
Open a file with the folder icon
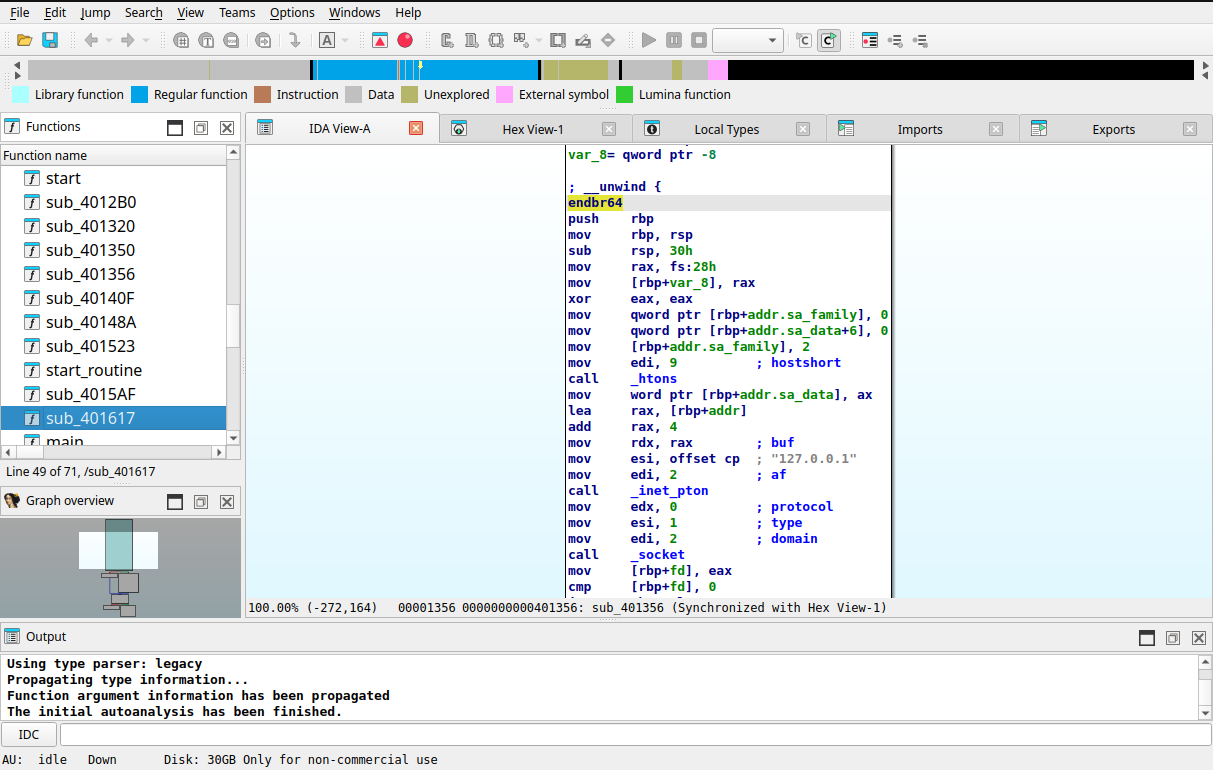click(x=25, y=40)
